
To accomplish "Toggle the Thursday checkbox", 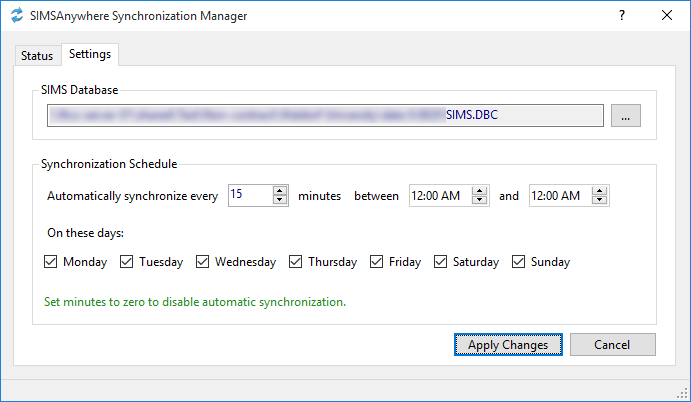I will pos(295,262).
